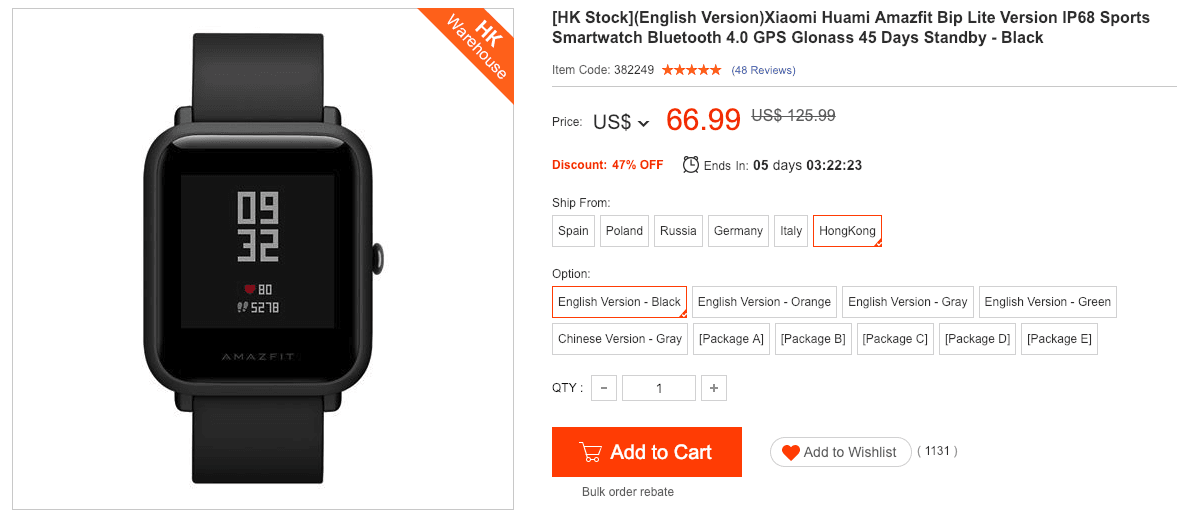Click the shopping cart icon on Add to Cart

[590, 452]
